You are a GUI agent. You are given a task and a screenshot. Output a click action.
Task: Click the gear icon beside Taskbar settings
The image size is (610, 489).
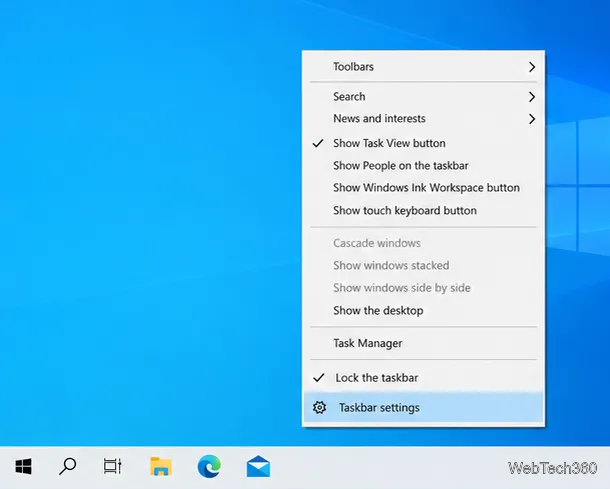(x=319, y=407)
